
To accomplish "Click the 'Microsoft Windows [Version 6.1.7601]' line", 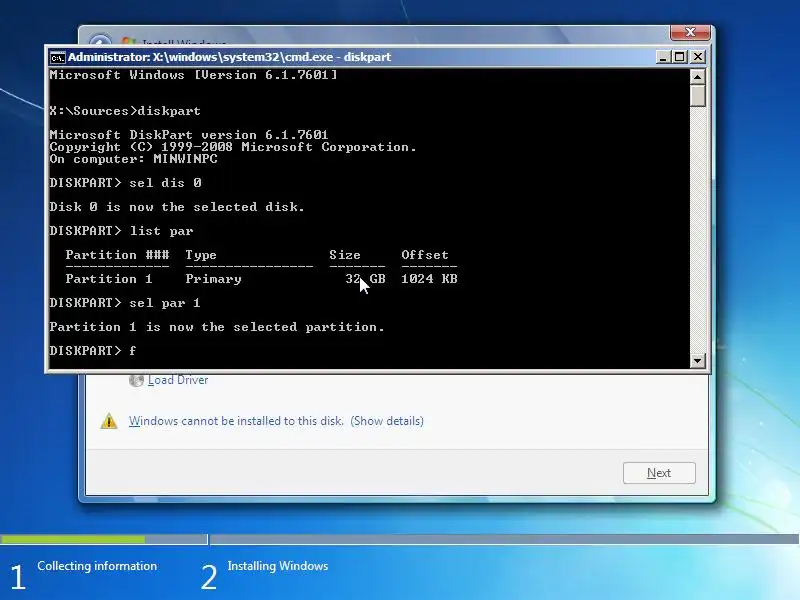I will [x=193, y=75].
